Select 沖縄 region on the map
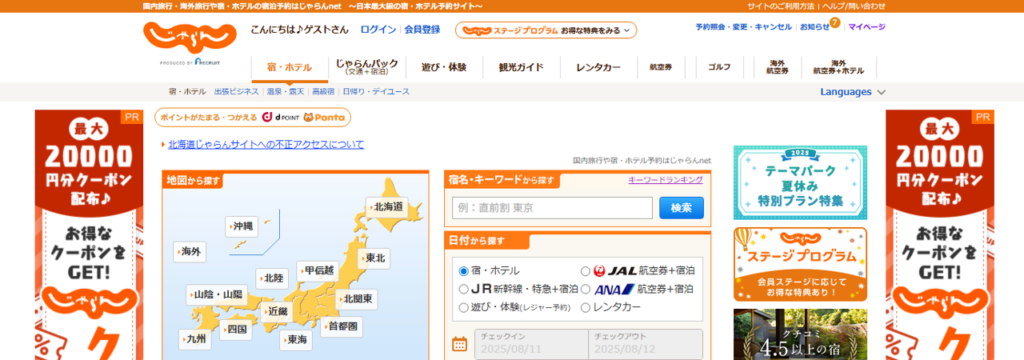The width and height of the screenshot is (1024, 360). (x=241, y=227)
